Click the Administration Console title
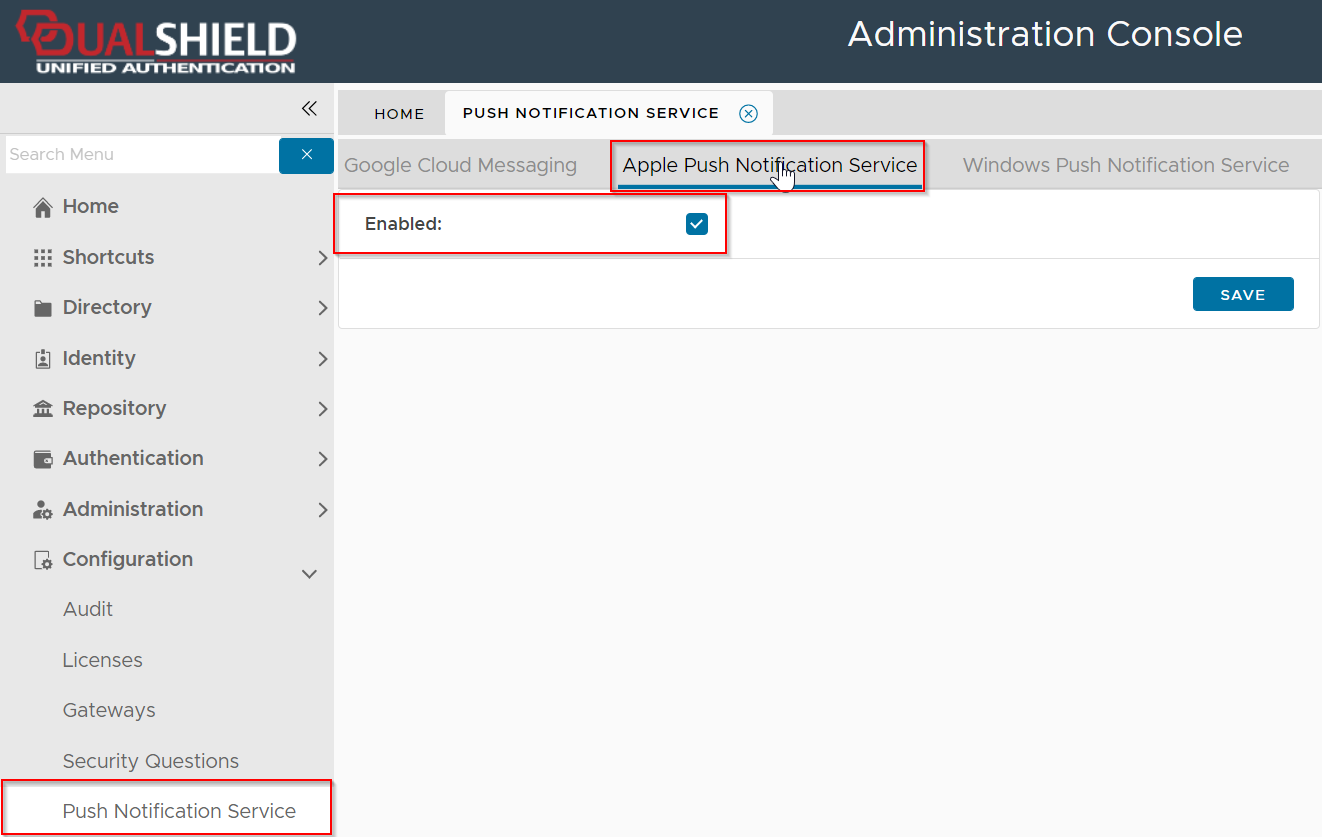This screenshot has height=837, width=1322. click(x=1045, y=34)
